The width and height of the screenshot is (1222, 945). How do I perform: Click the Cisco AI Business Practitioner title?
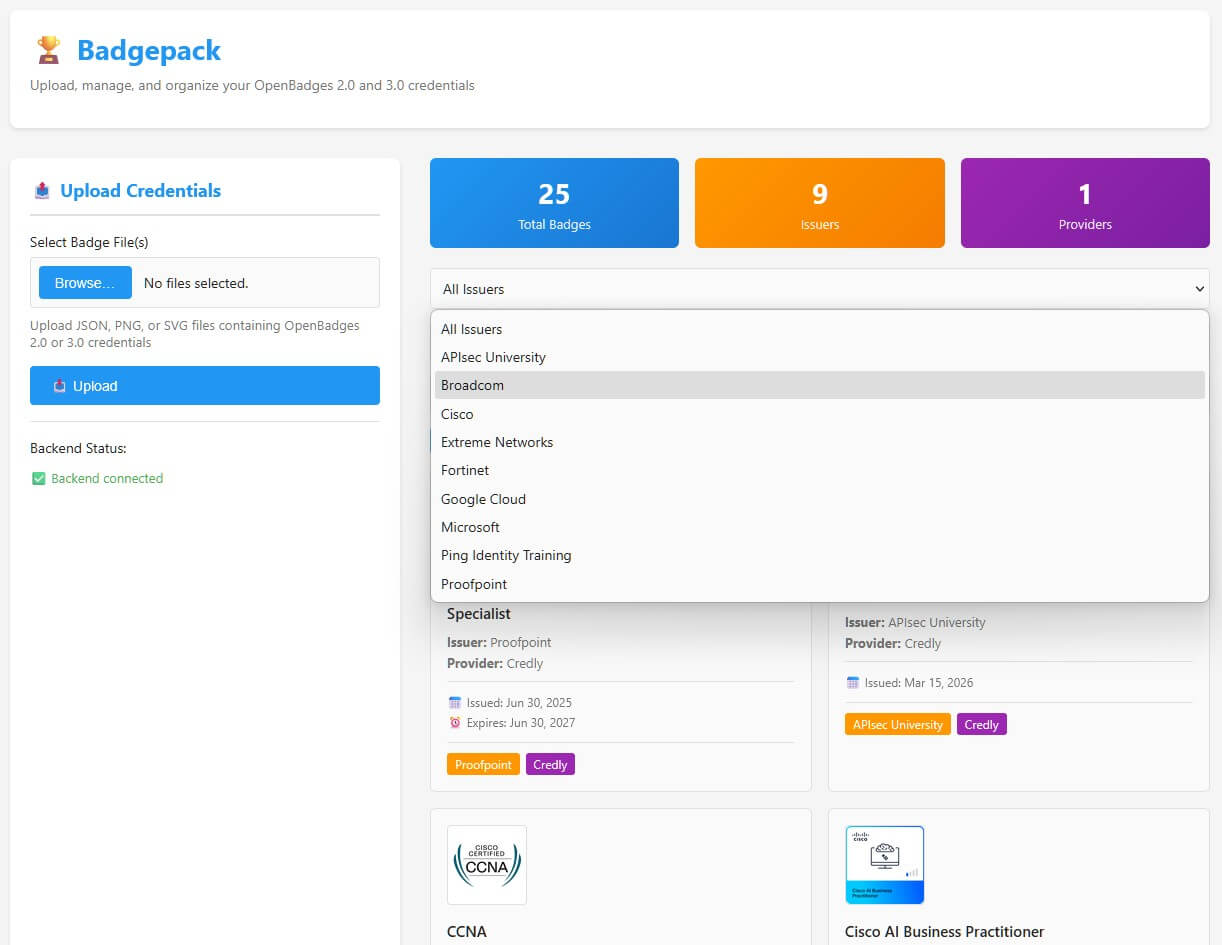pyautogui.click(x=944, y=931)
